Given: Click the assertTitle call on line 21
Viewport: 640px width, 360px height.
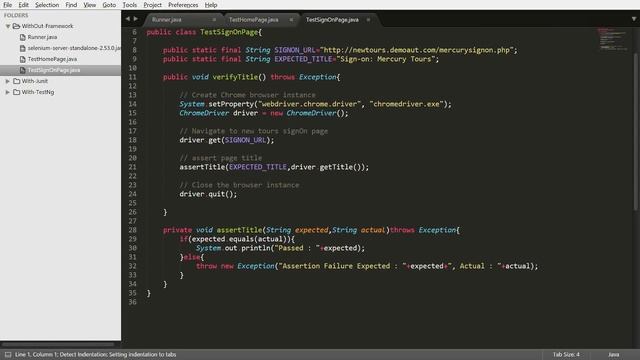Looking at the screenshot, I should (x=274, y=167).
